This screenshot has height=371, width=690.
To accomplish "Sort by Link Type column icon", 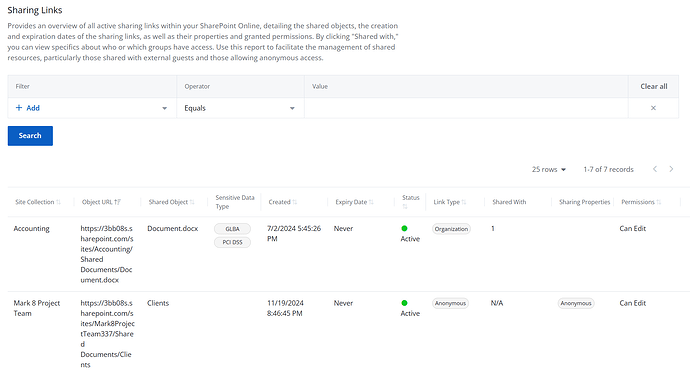I will 463,202.
